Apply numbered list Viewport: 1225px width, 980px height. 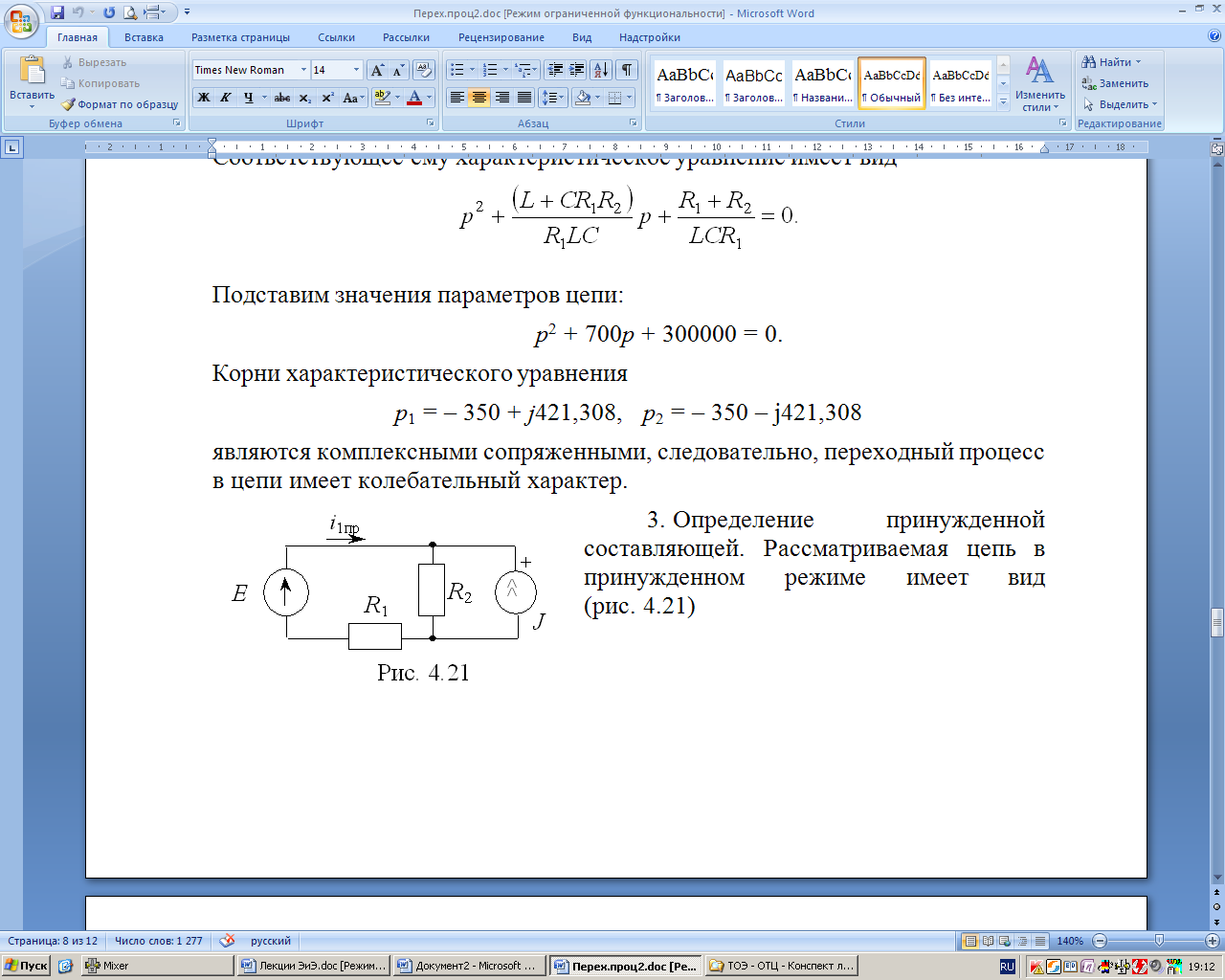[490, 70]
